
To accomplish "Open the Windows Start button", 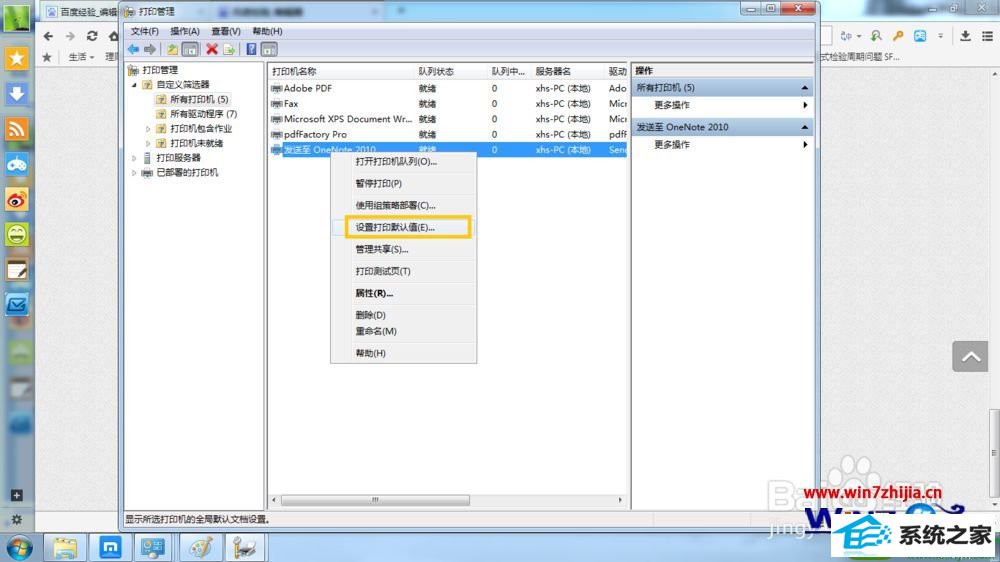I will pos(19,547).
